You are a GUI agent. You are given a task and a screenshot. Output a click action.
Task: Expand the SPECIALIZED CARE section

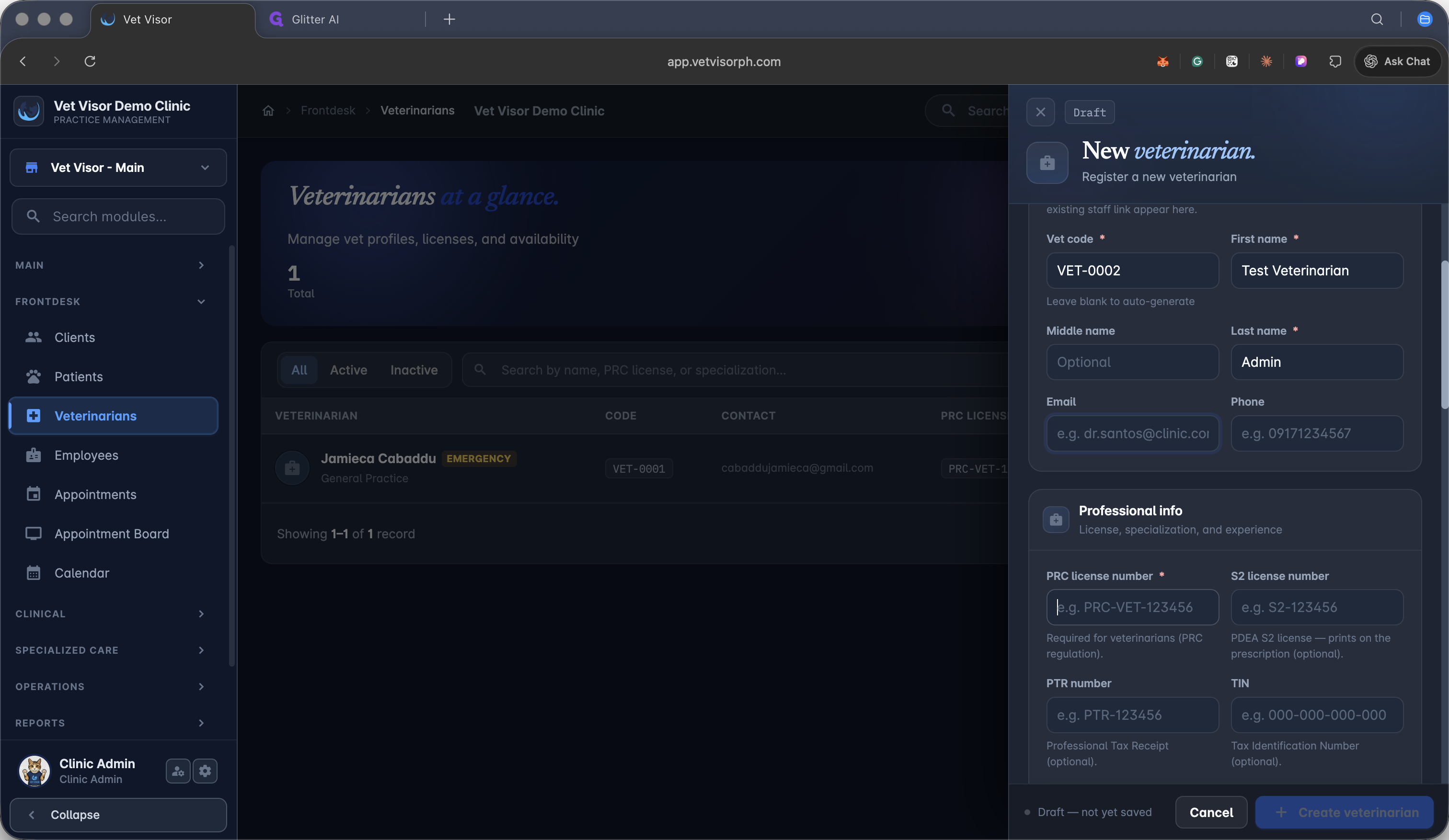point(110,650)
